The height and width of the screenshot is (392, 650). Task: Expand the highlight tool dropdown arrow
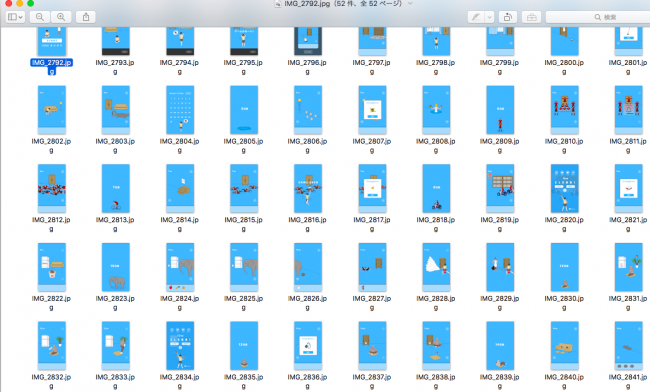point(490,17)
